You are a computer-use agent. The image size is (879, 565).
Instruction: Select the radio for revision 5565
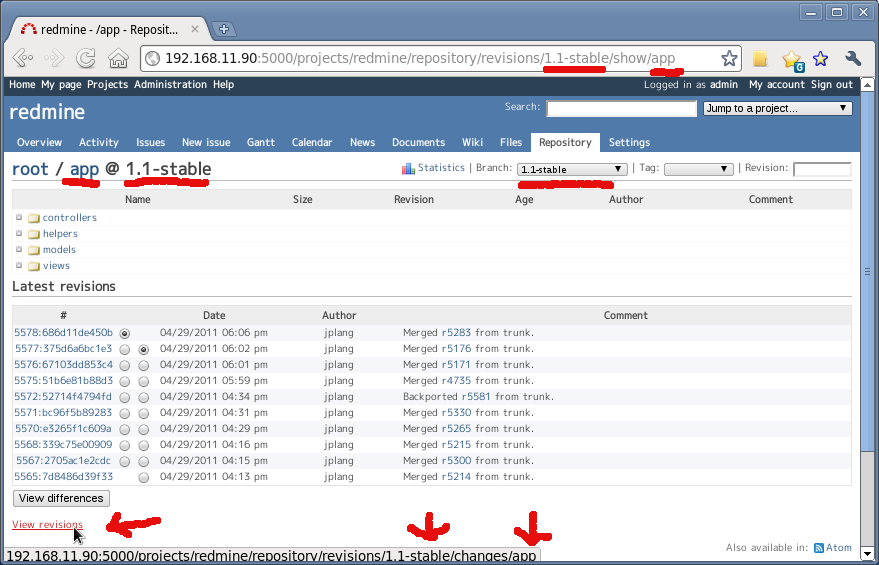click(144, 478)
